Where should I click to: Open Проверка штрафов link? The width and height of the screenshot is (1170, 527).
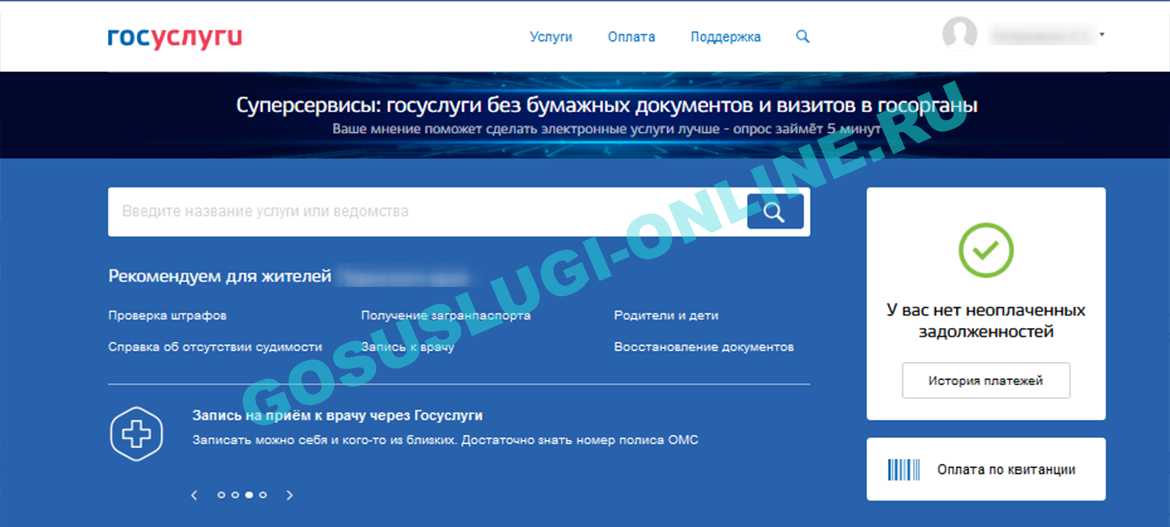167,316
